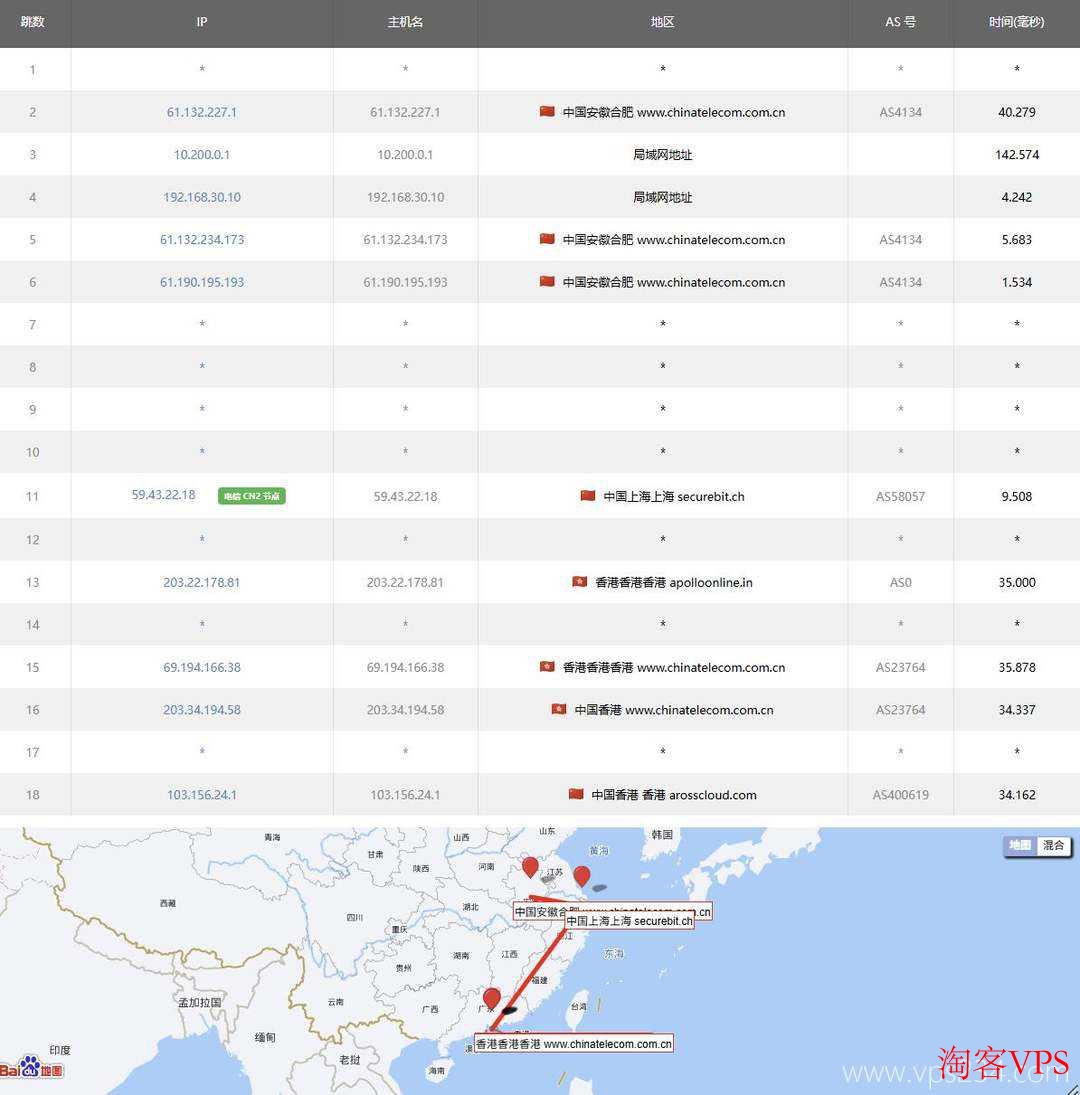This screenshot has width=1080, height=1095.
Task: Click the China flag icon in hop 6 row
Action: 547,281
